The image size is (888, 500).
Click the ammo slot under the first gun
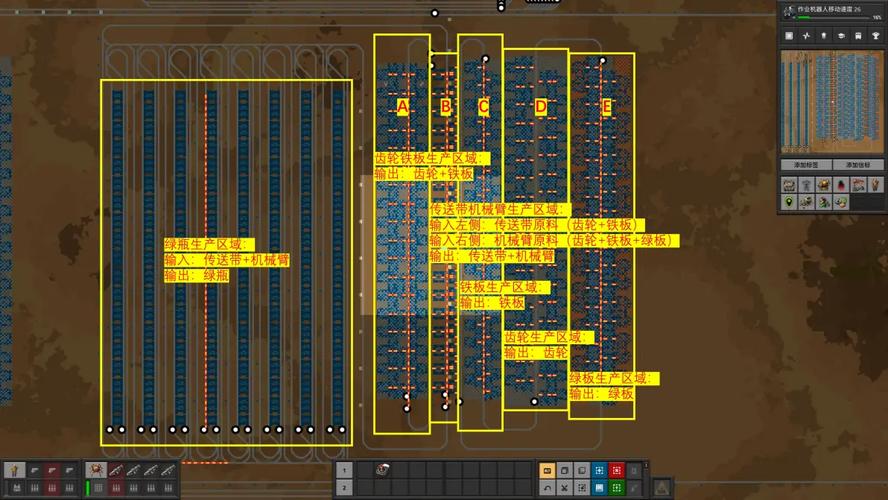coord(35,488)
